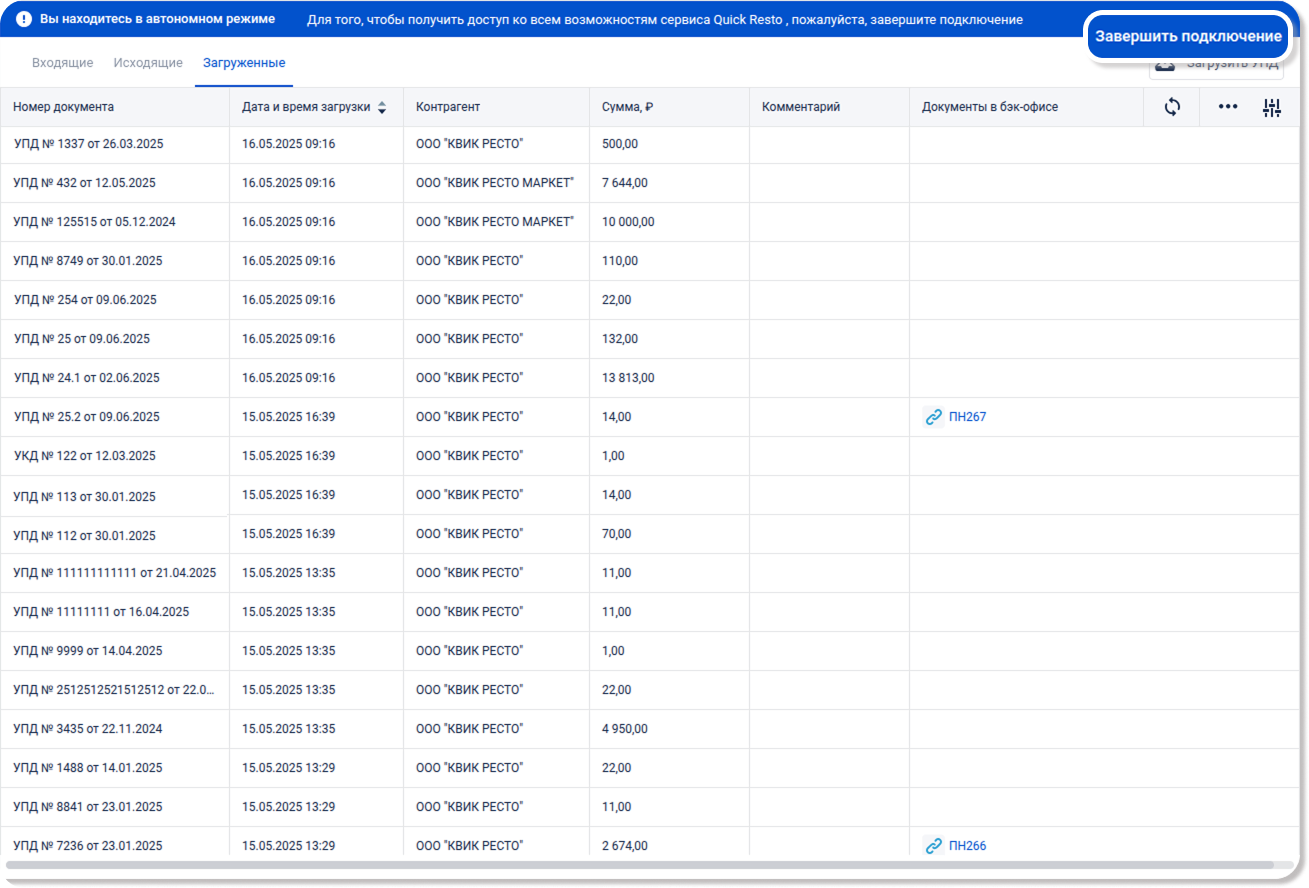Viewport: 1309px width, 888px height.
Task: Click the chain link icon beside ПН266
Action: tap(933, 846)
